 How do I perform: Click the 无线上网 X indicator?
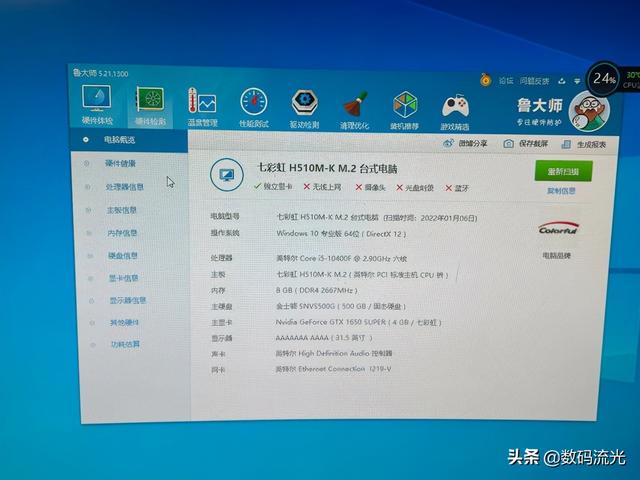(x=322, y=187)
